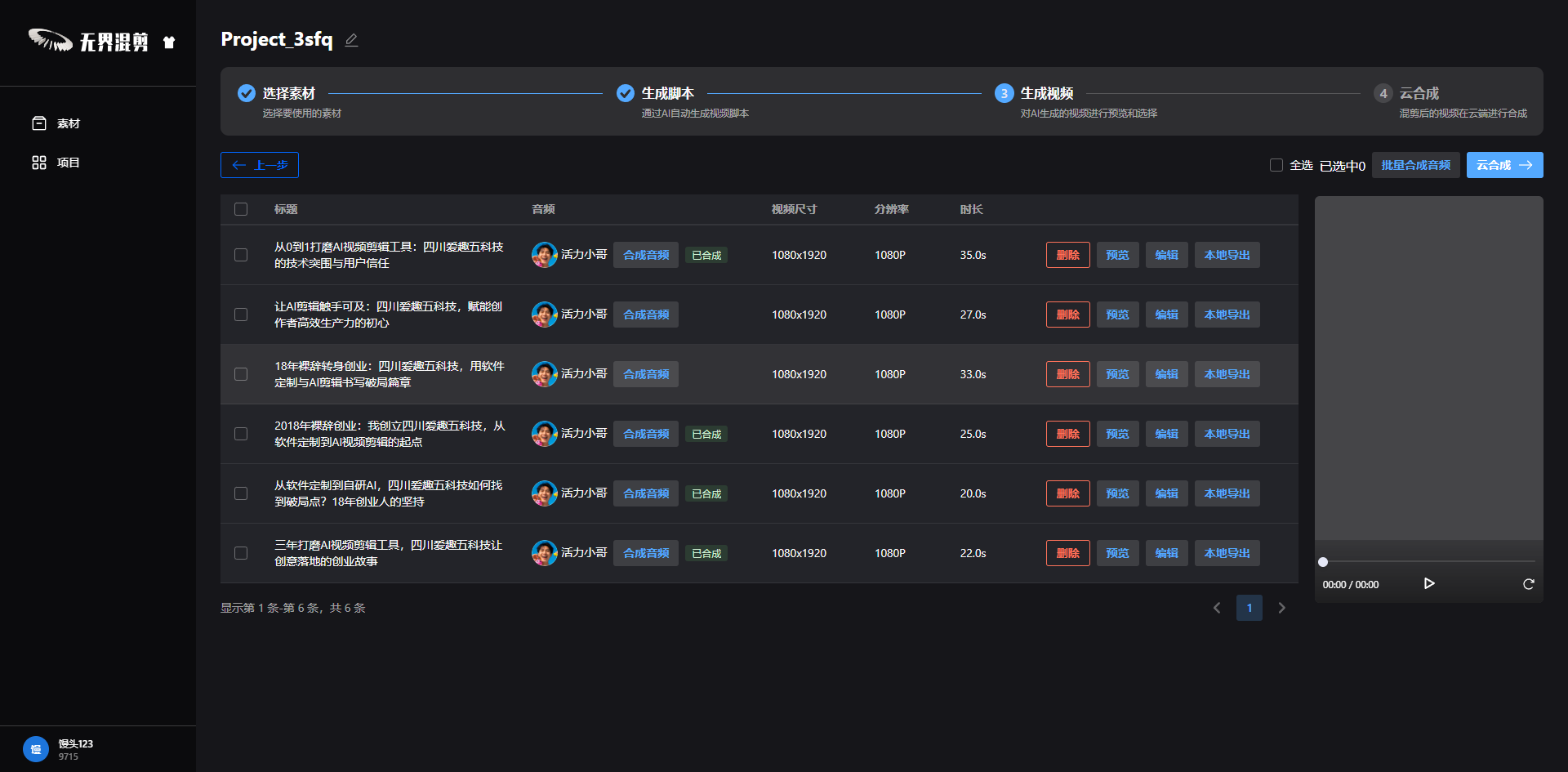Check the table header checkbox beside 标题
The image size is (1568, 772).
[241, 209]
